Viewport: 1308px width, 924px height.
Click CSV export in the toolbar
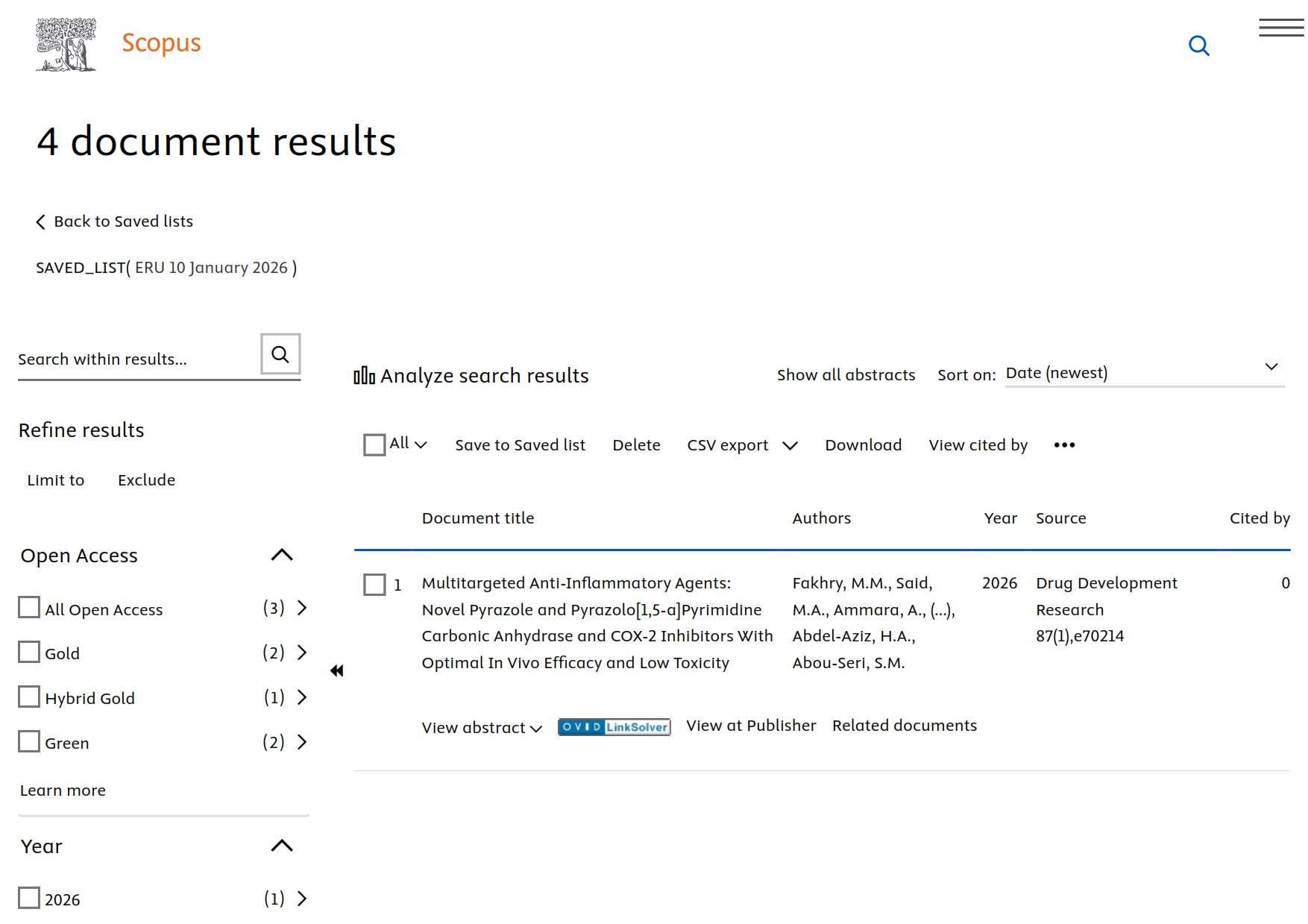pyautogui.click(x=727, y=445)
